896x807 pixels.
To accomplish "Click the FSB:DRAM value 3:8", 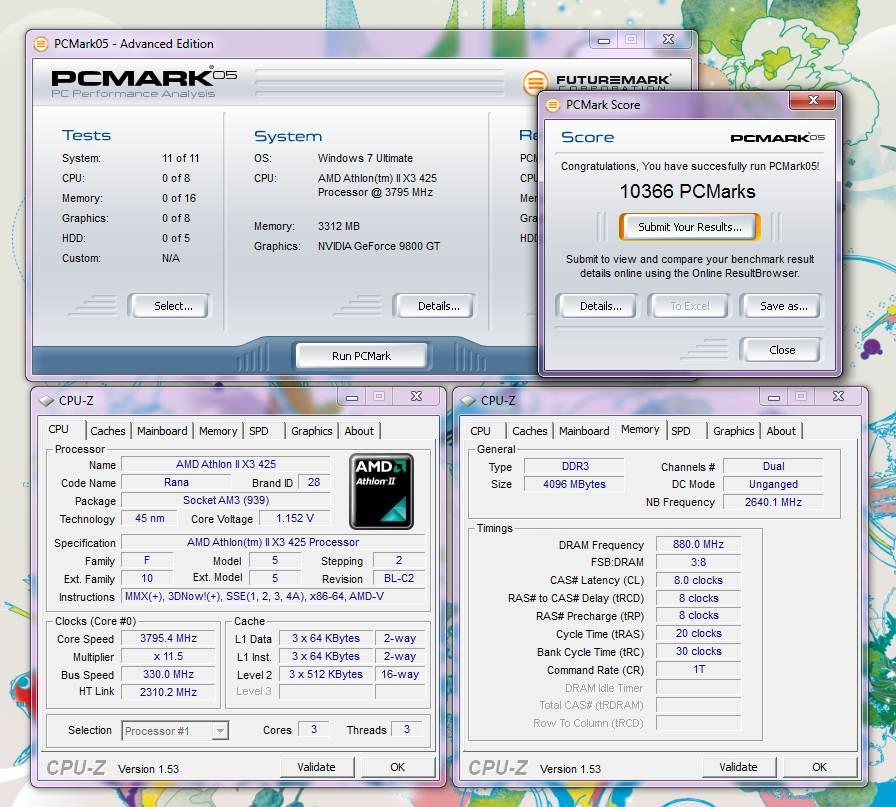I will tap(698, 562).
